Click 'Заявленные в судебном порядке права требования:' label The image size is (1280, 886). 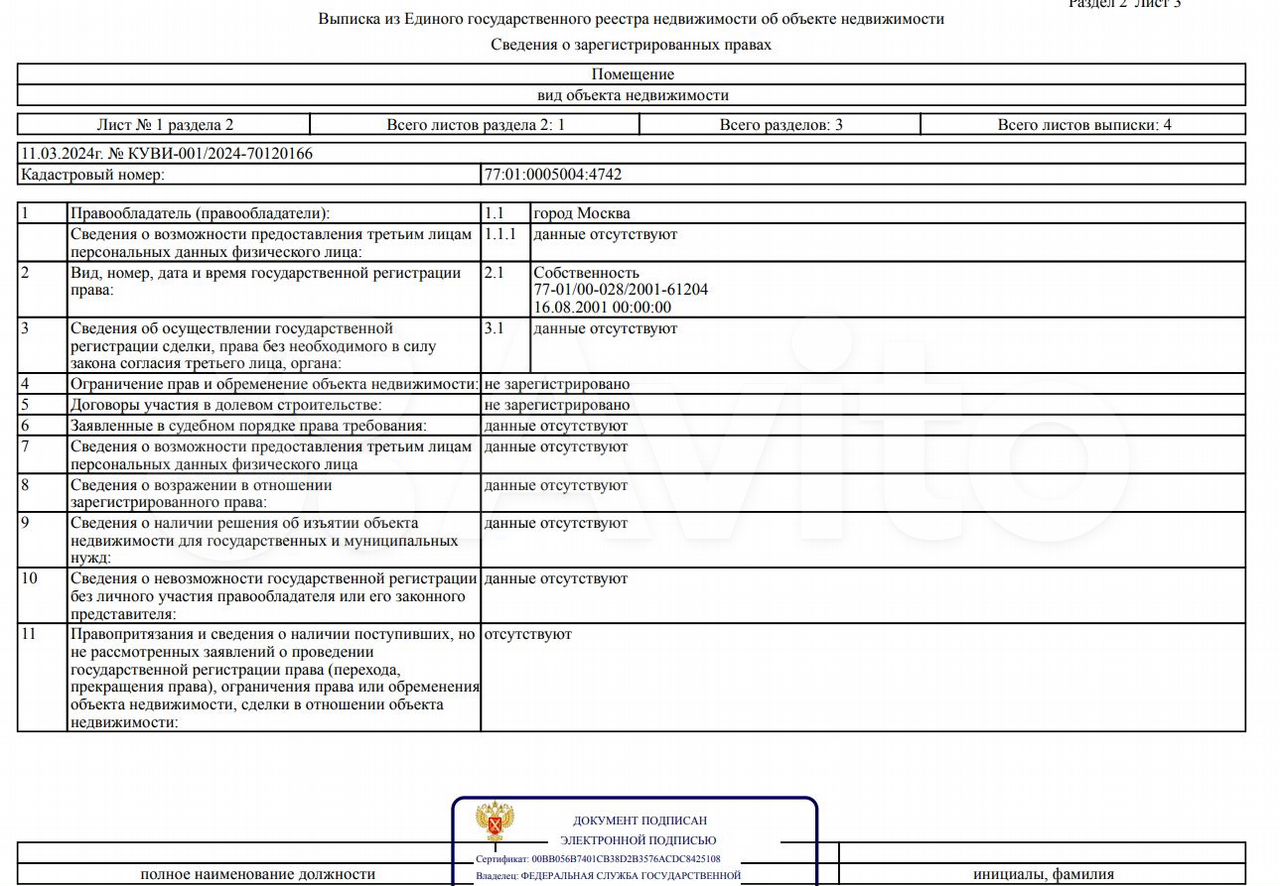point(248,426)
